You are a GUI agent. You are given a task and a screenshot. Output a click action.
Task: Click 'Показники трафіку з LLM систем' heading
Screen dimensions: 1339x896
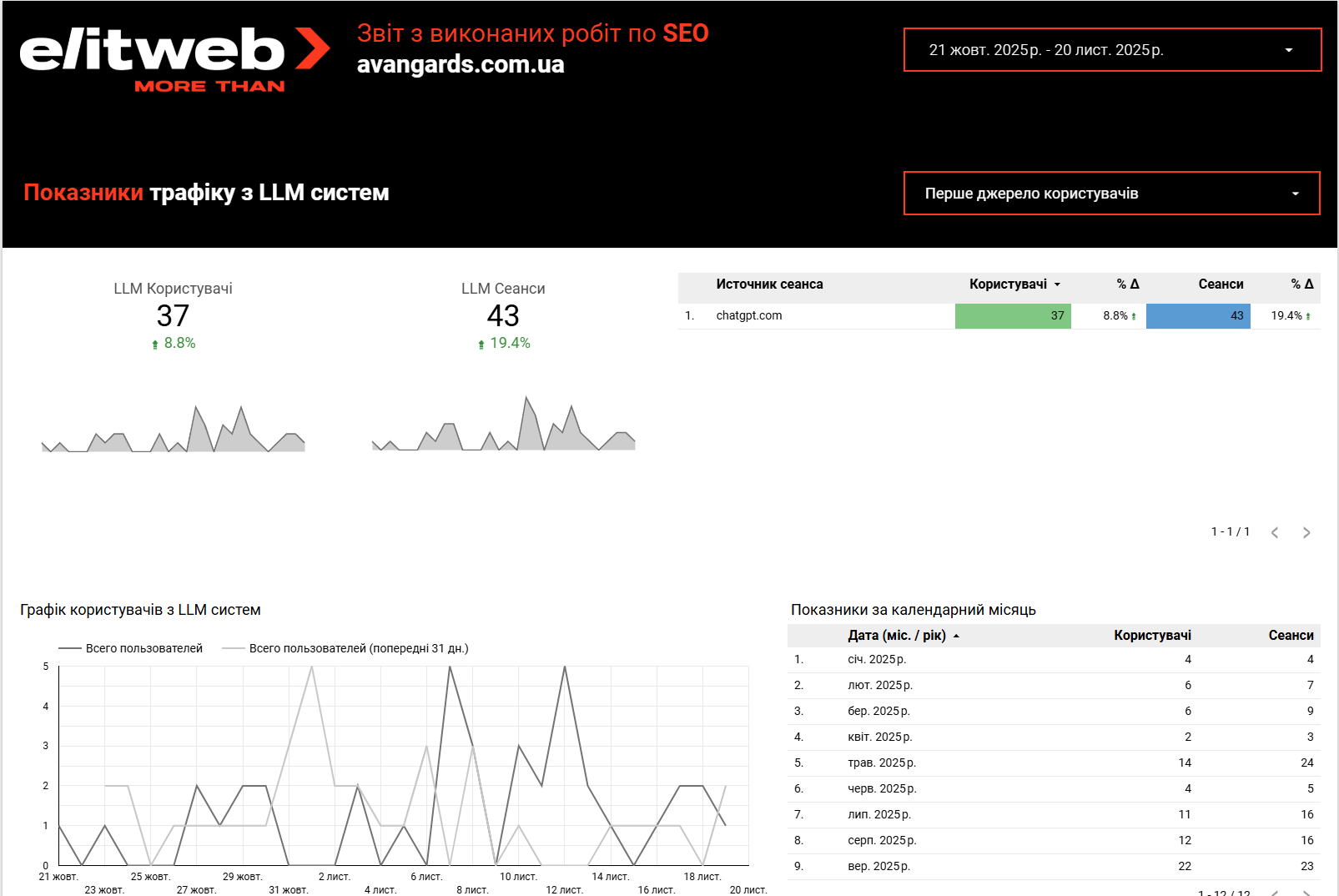206,193
